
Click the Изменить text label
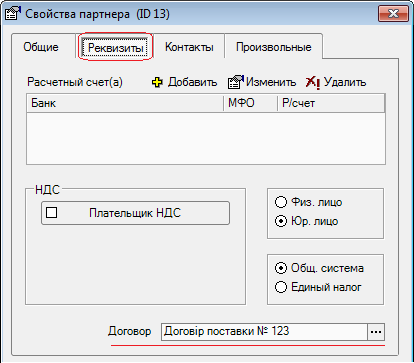point(271,82)
